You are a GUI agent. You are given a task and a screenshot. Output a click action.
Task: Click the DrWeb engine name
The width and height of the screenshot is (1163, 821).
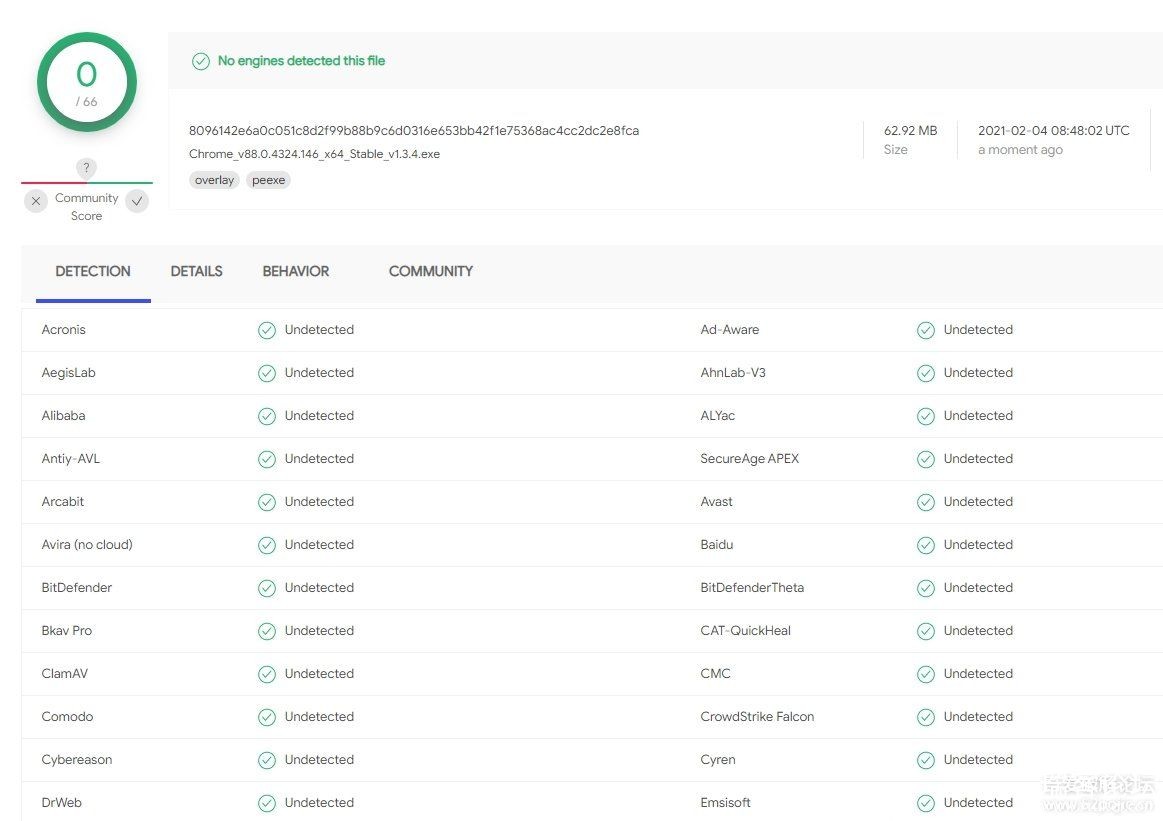(x=62, y=803)
